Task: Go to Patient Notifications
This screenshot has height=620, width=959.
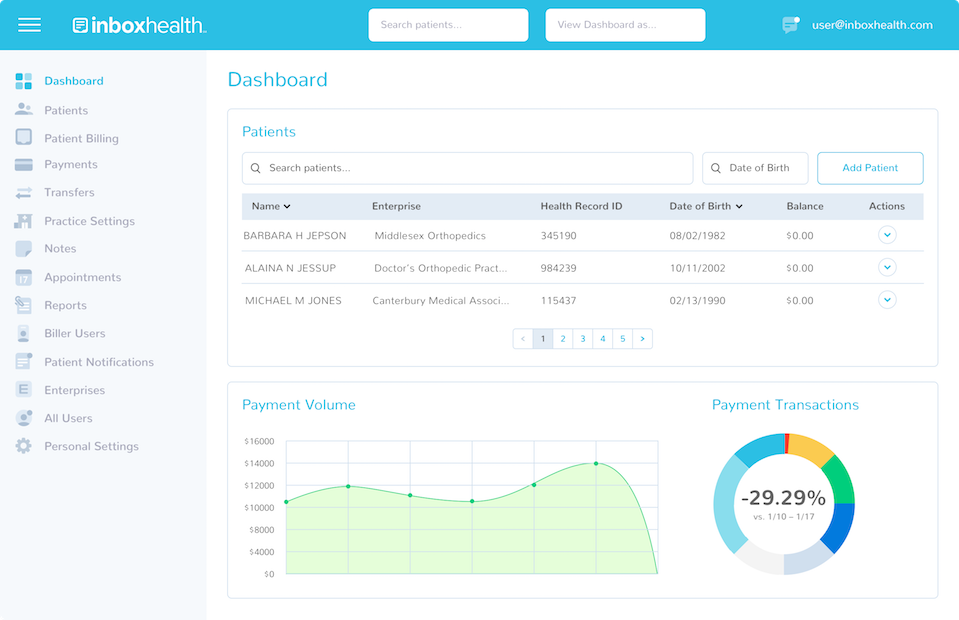Action: pos(99,362)
